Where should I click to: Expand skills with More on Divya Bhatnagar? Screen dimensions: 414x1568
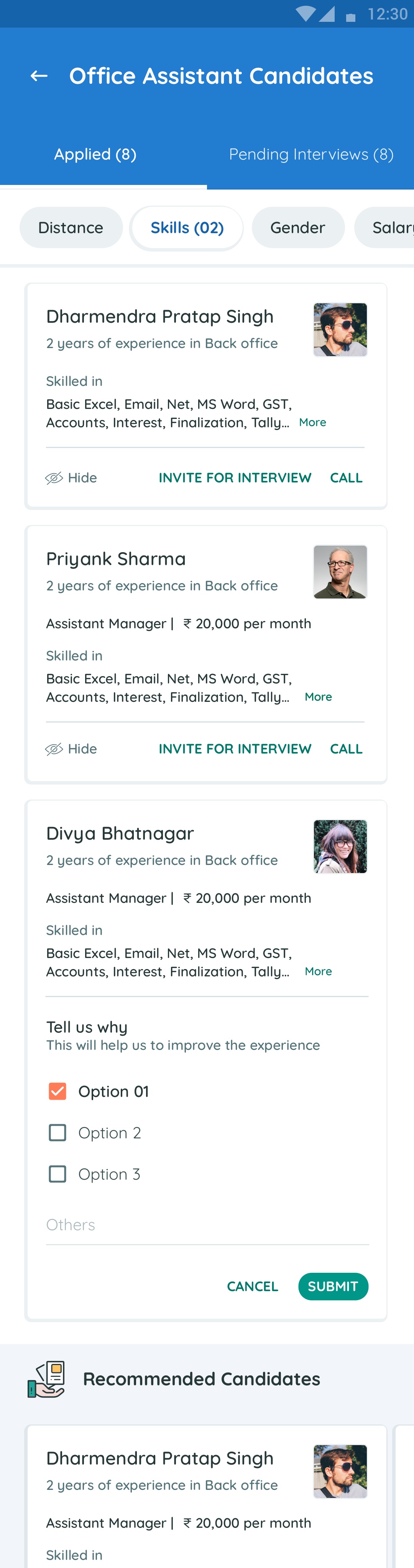(x=318, y=971)
